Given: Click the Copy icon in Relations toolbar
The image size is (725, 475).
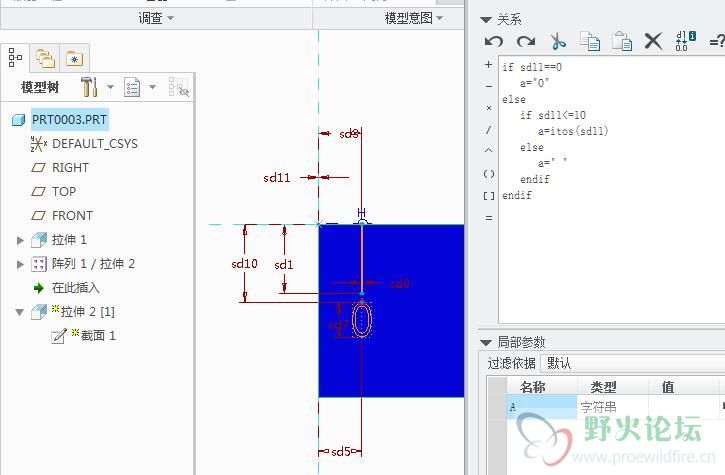Looking at the screenshot, I should tap(590, 41).
